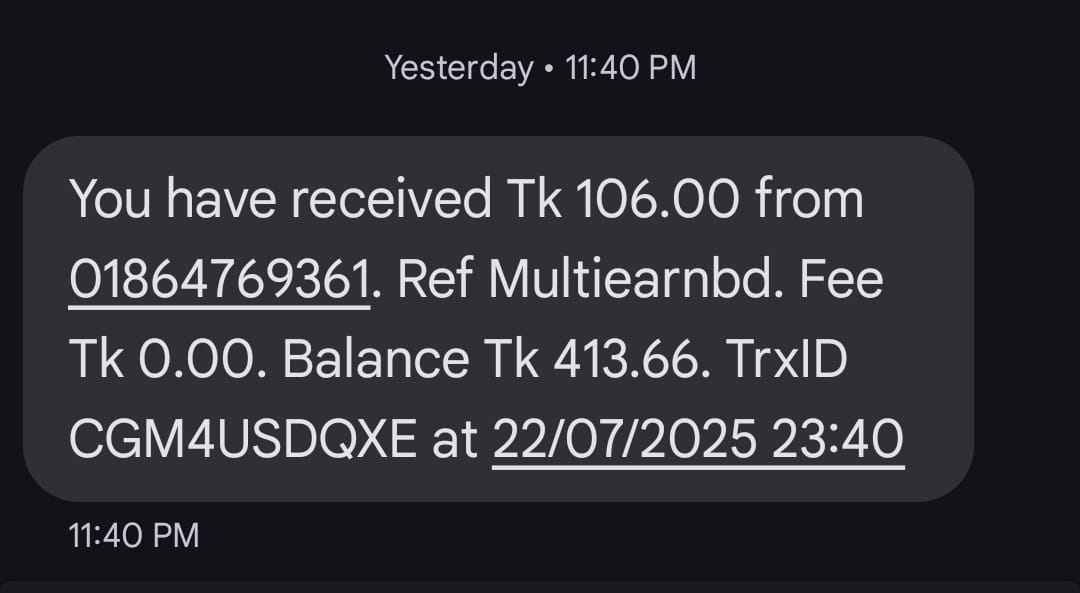
Task: Open the 22/07/2025 23:40 date link
Action: [x=698, y=440]
